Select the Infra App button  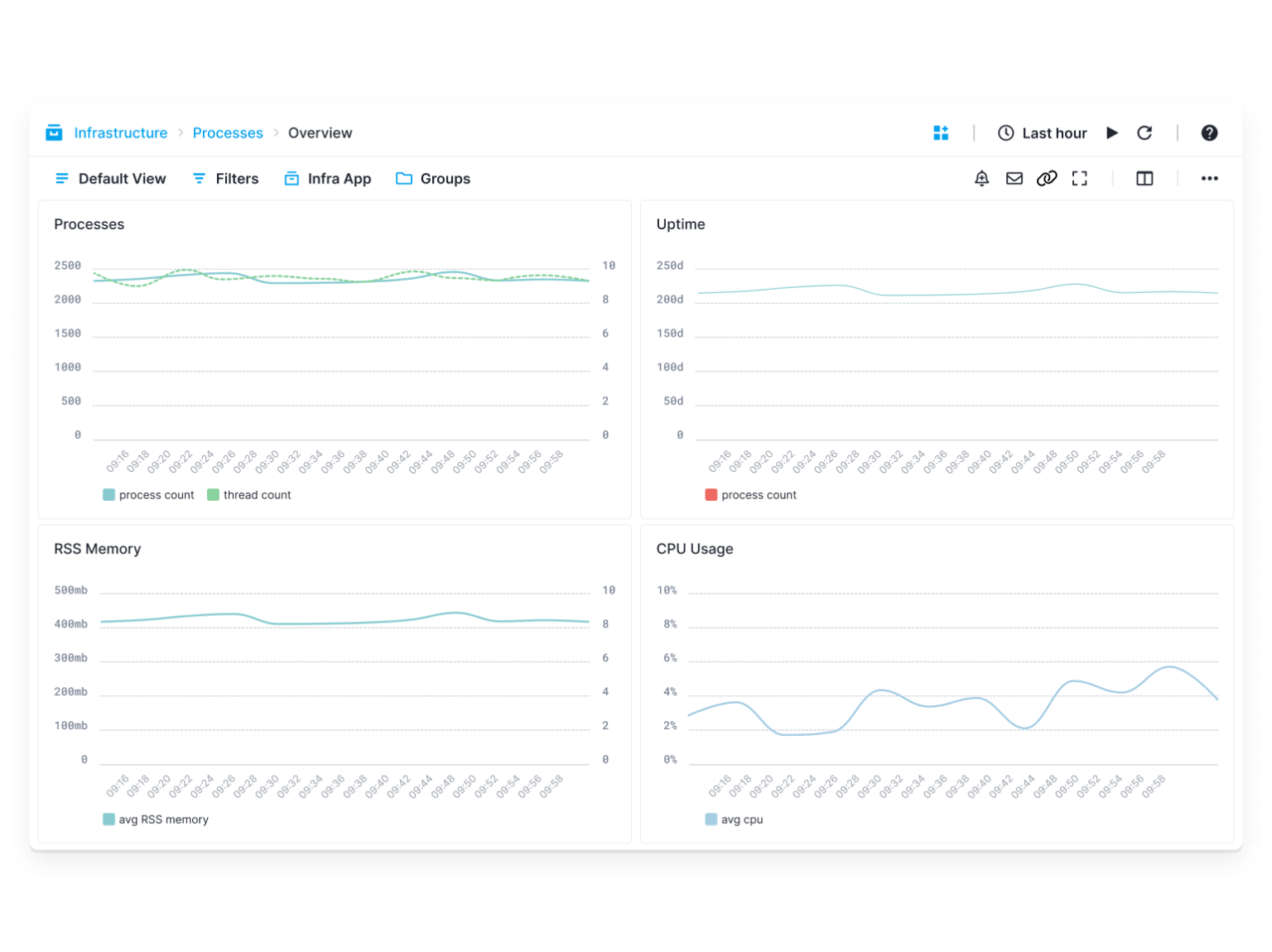[328, 178]
